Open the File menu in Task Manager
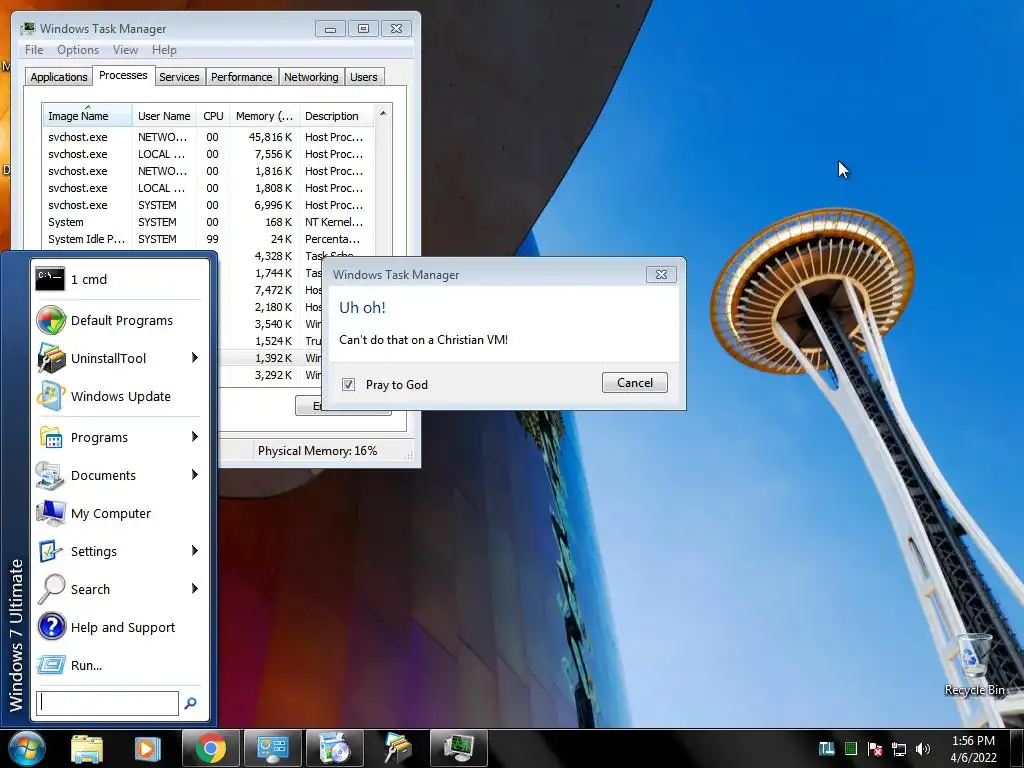The height and width of the screenshot is (768, 1024). pyautogui.click(x=34, y=50)
